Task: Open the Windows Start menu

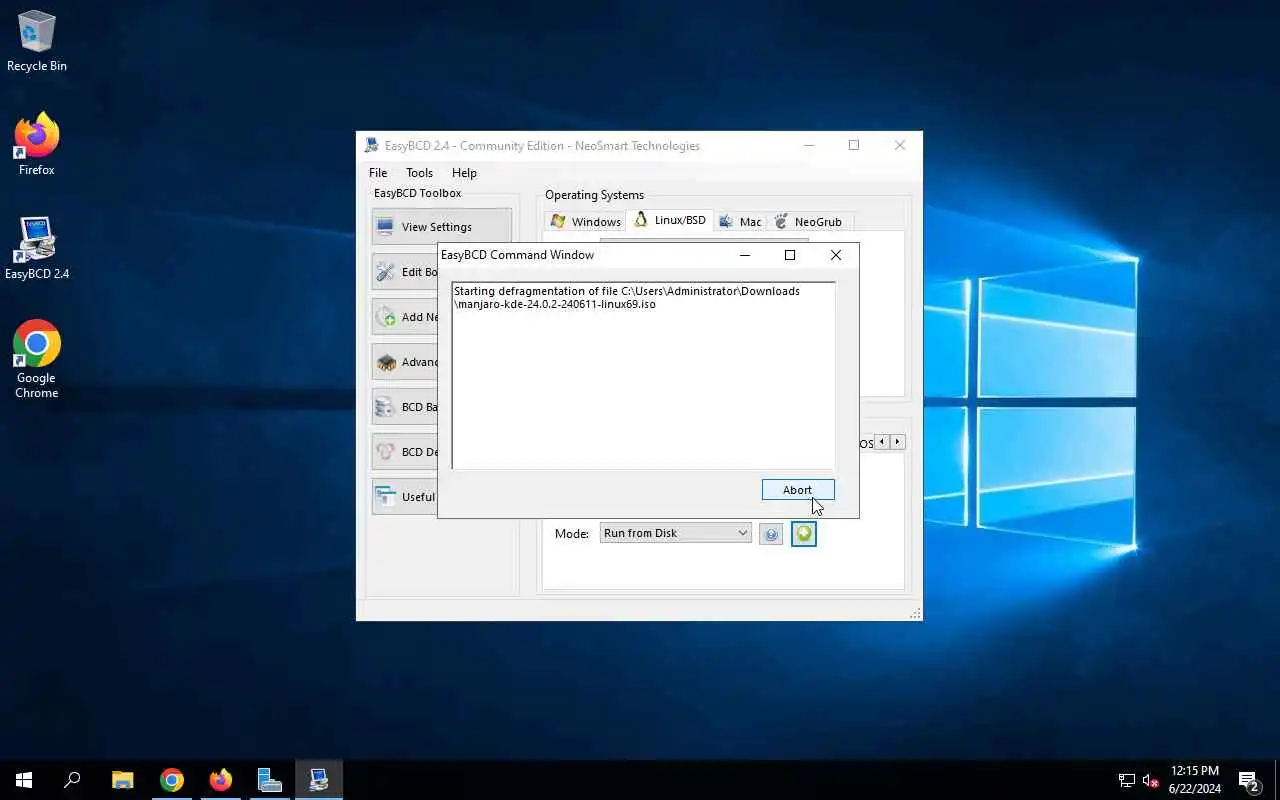Action: (24, 780)
